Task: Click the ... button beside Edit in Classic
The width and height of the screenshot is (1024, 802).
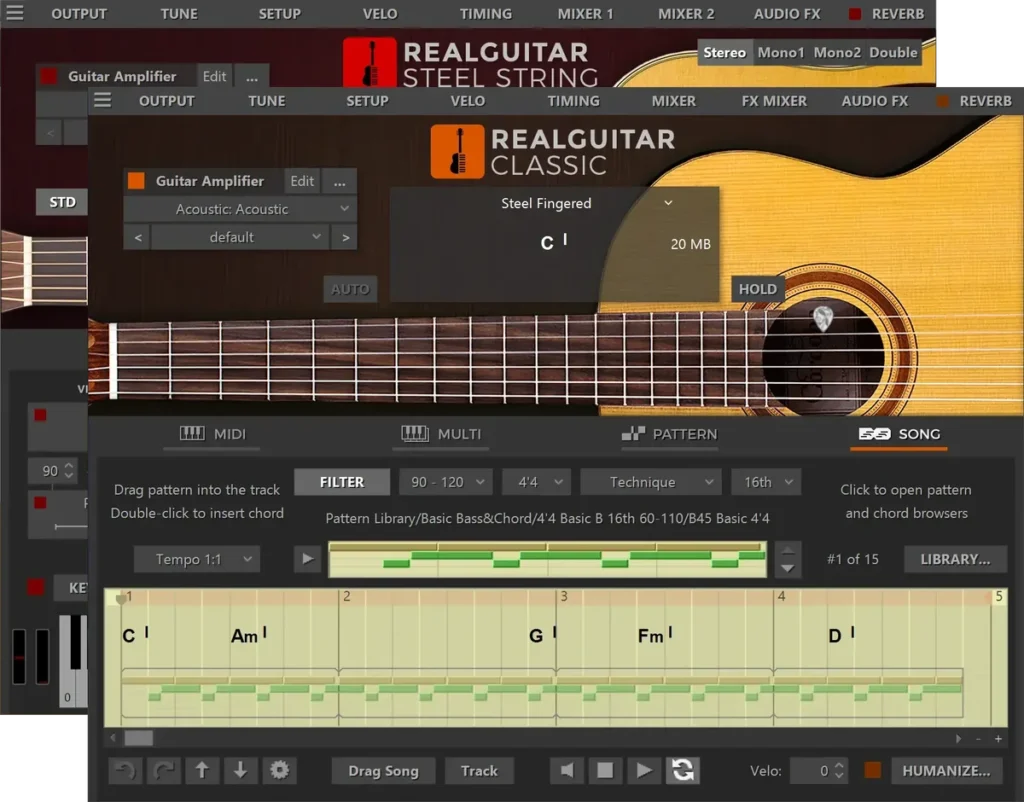Action: 340,181
